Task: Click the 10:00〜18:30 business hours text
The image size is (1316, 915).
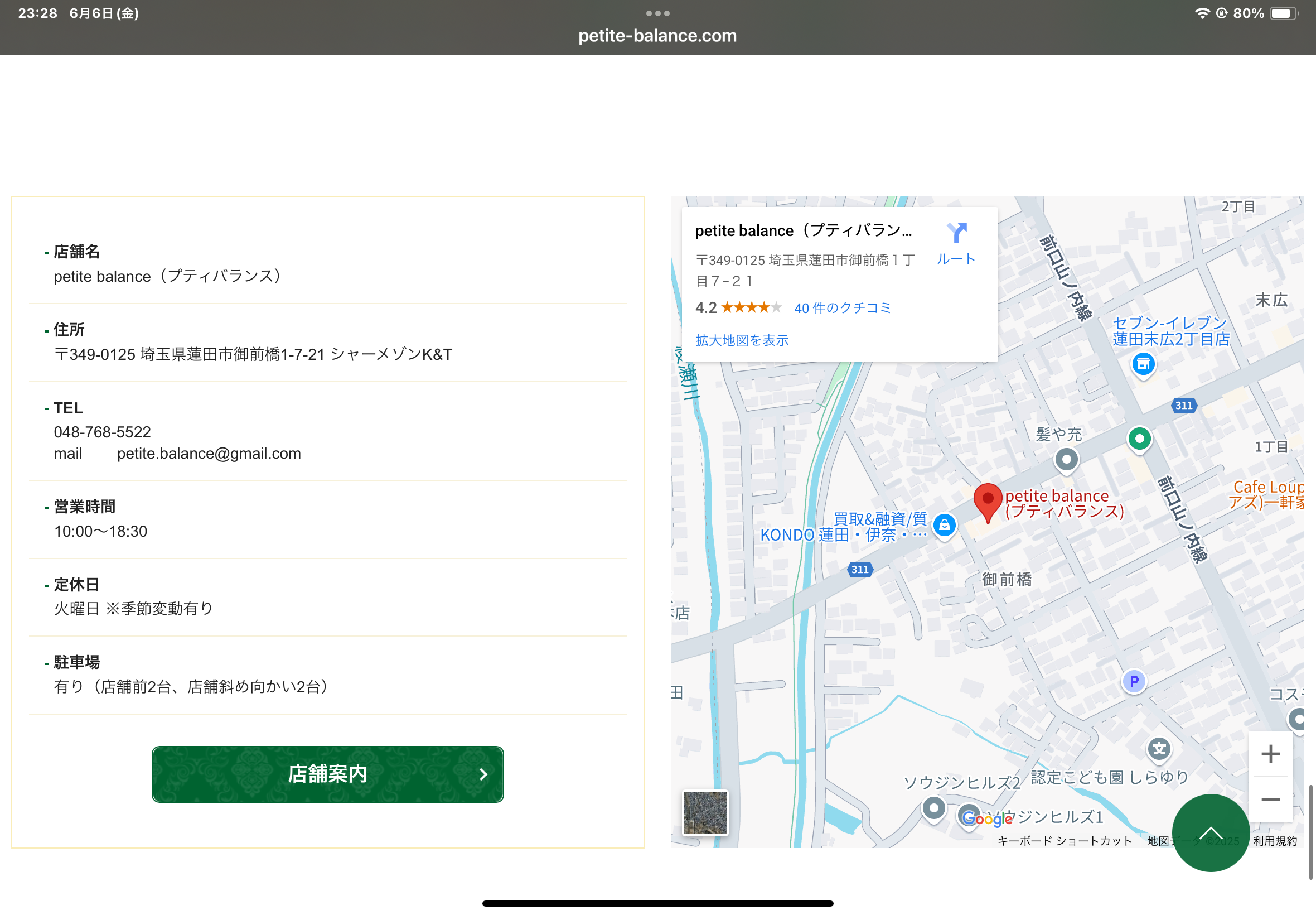Action: point(101,532)
